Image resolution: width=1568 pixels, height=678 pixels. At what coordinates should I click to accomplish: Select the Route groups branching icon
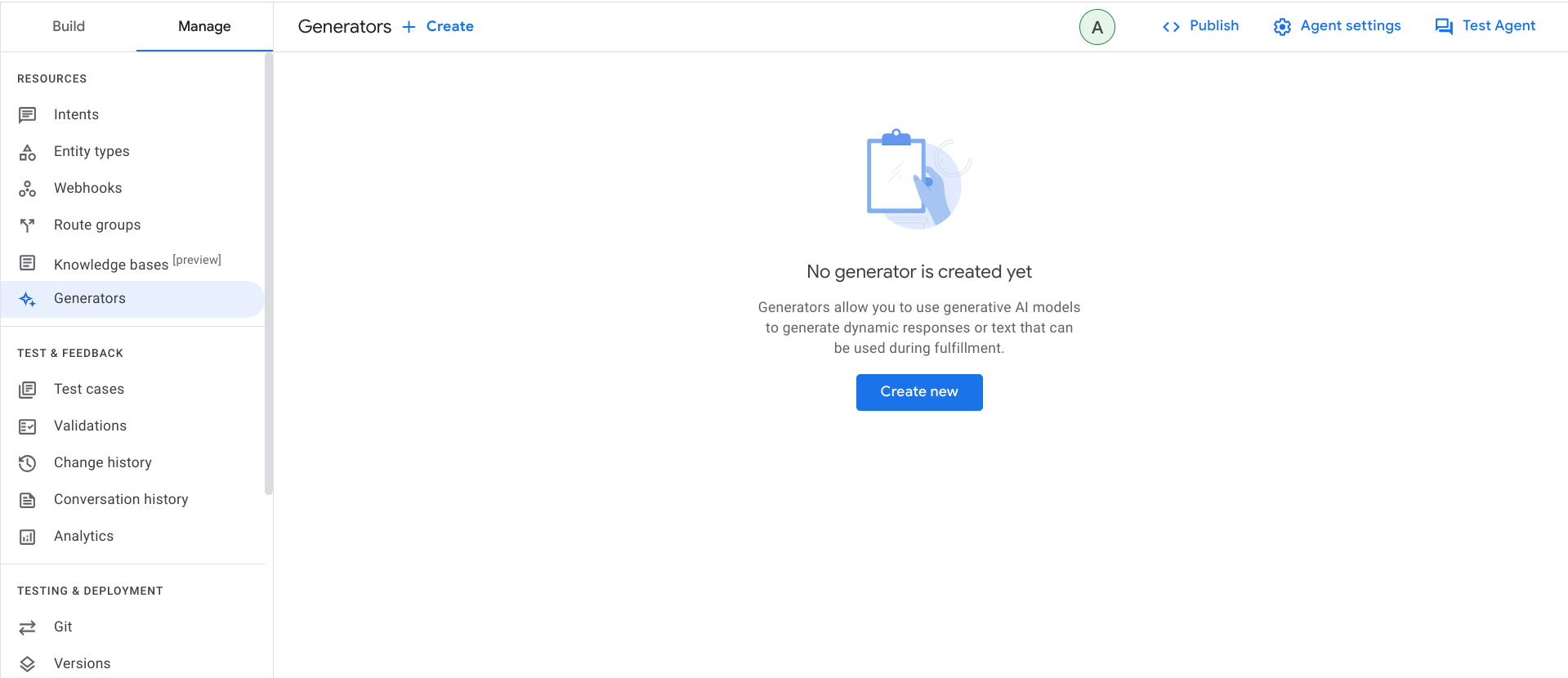click(27, 225)
